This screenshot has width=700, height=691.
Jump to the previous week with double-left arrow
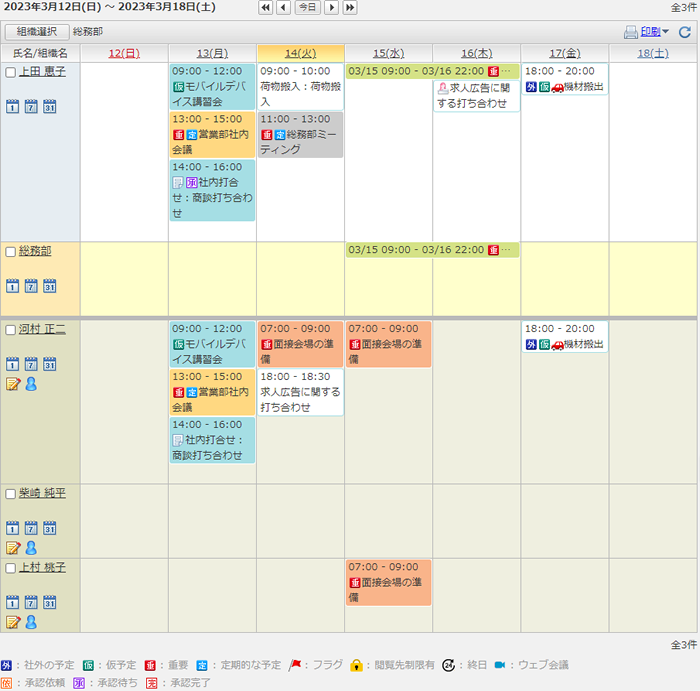(x=265, y=7)
